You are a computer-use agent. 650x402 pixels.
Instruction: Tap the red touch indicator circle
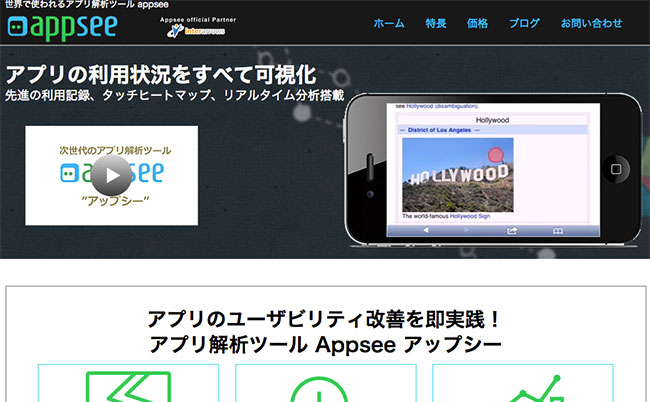495,155
